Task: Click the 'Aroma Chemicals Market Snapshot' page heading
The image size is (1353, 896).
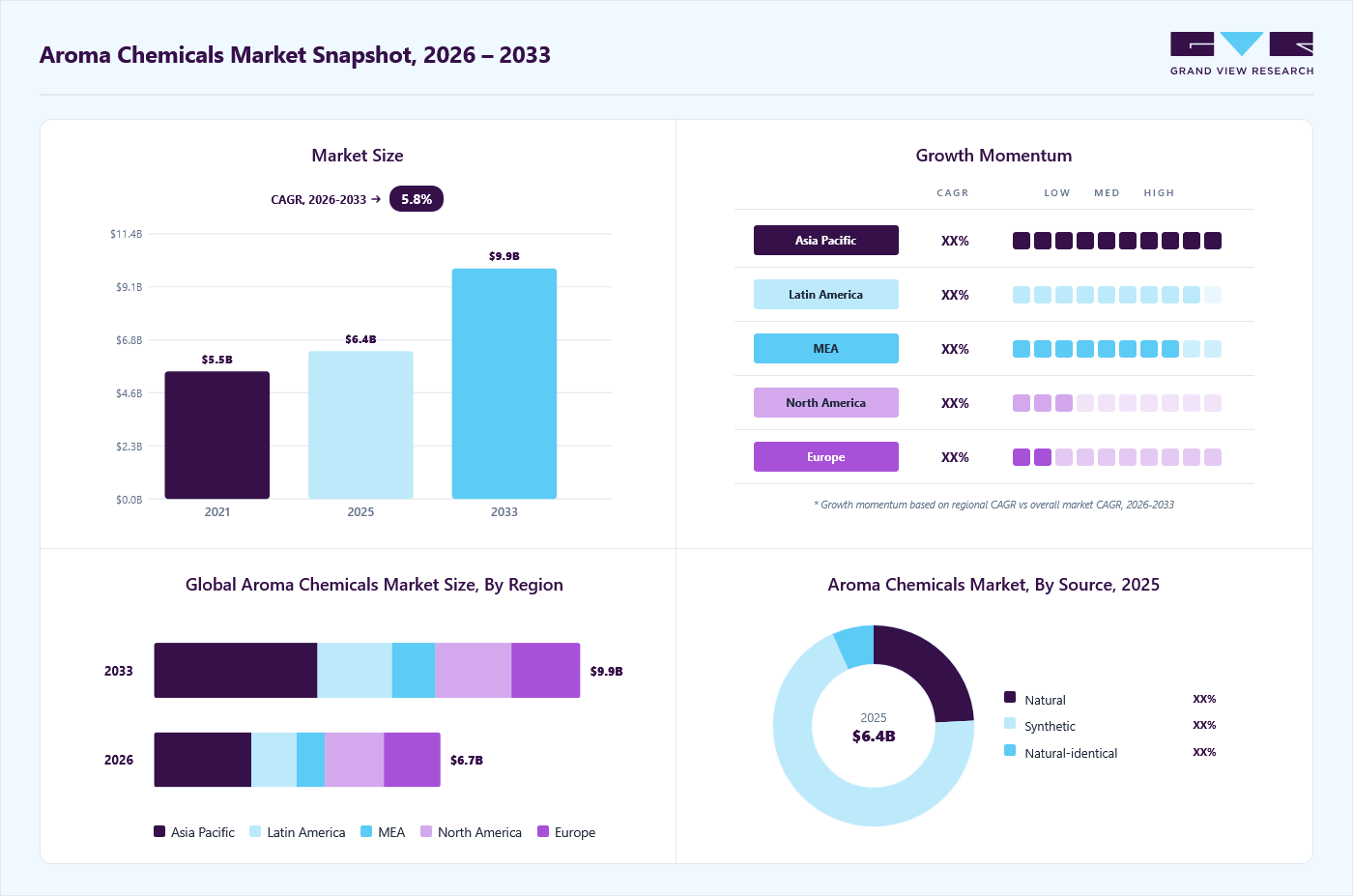Action: point(295,55)
